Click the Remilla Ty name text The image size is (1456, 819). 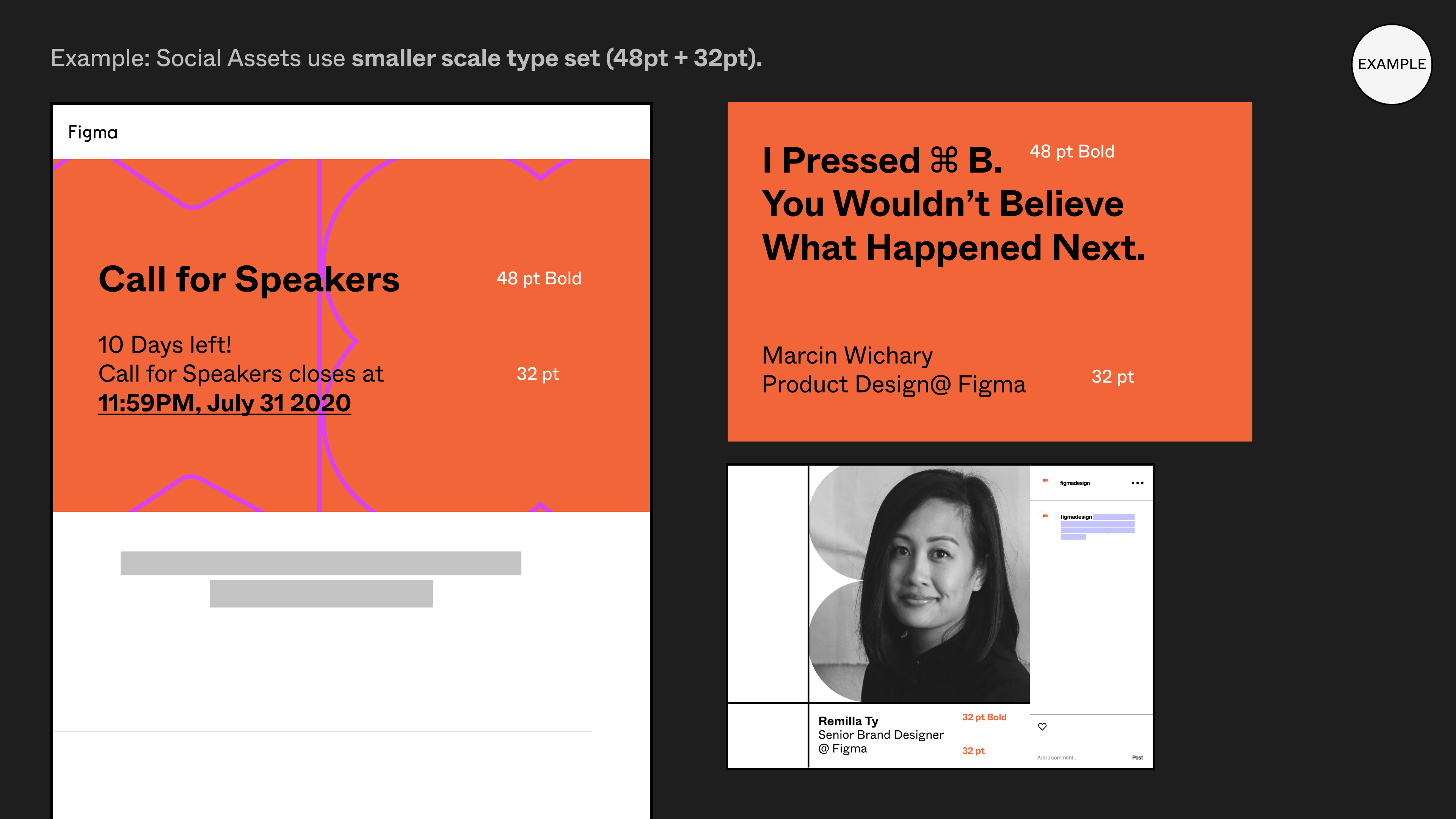[848, 721]
